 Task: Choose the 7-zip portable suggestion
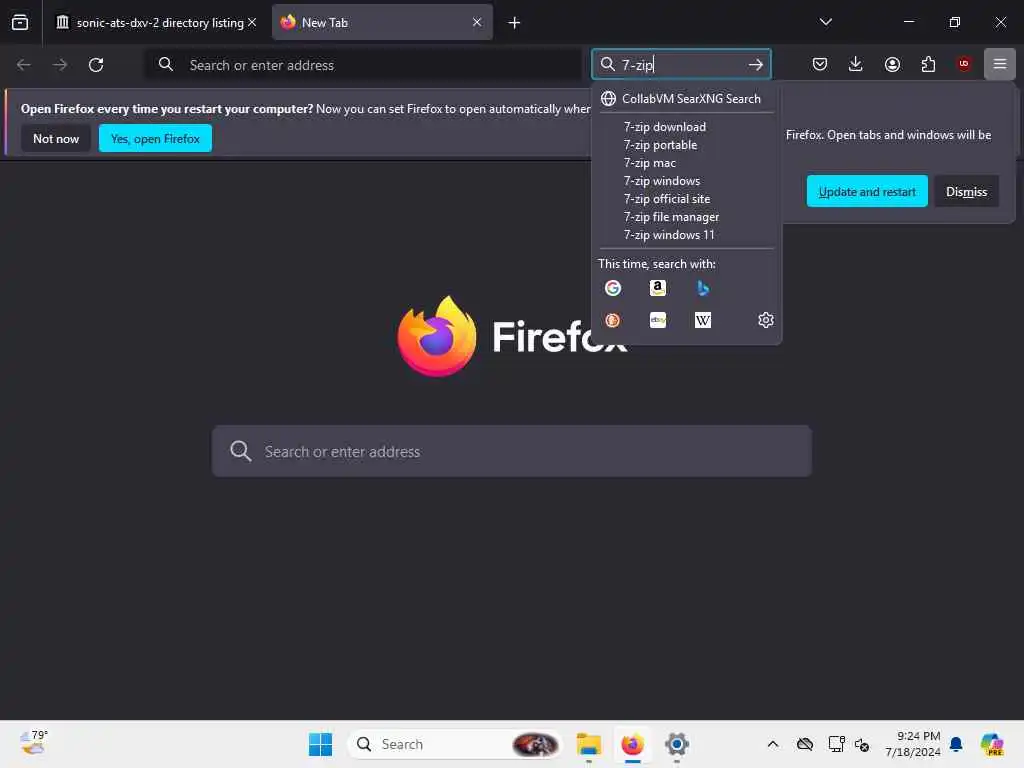(686, 145)
